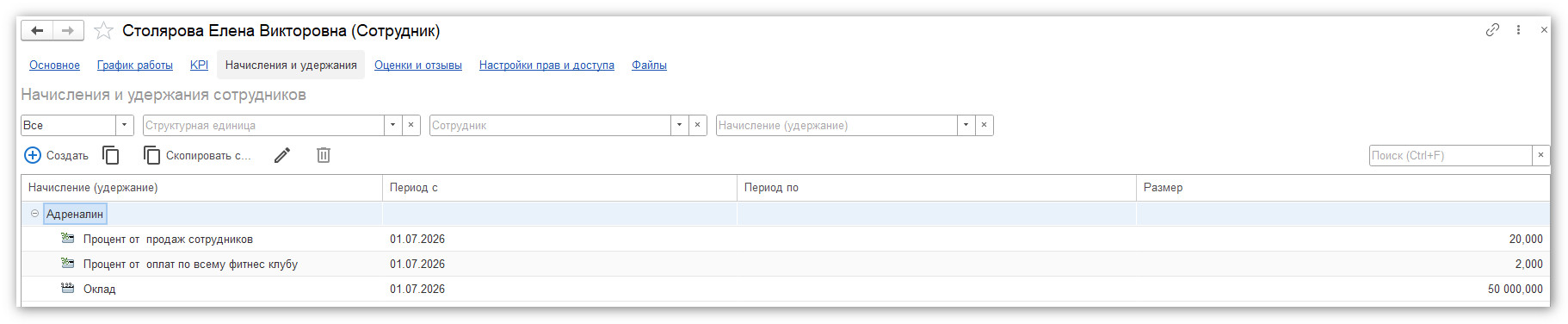Focus the Сотрудник filter field
This screenshot has height=324, width=1568.
pos(550,126)
